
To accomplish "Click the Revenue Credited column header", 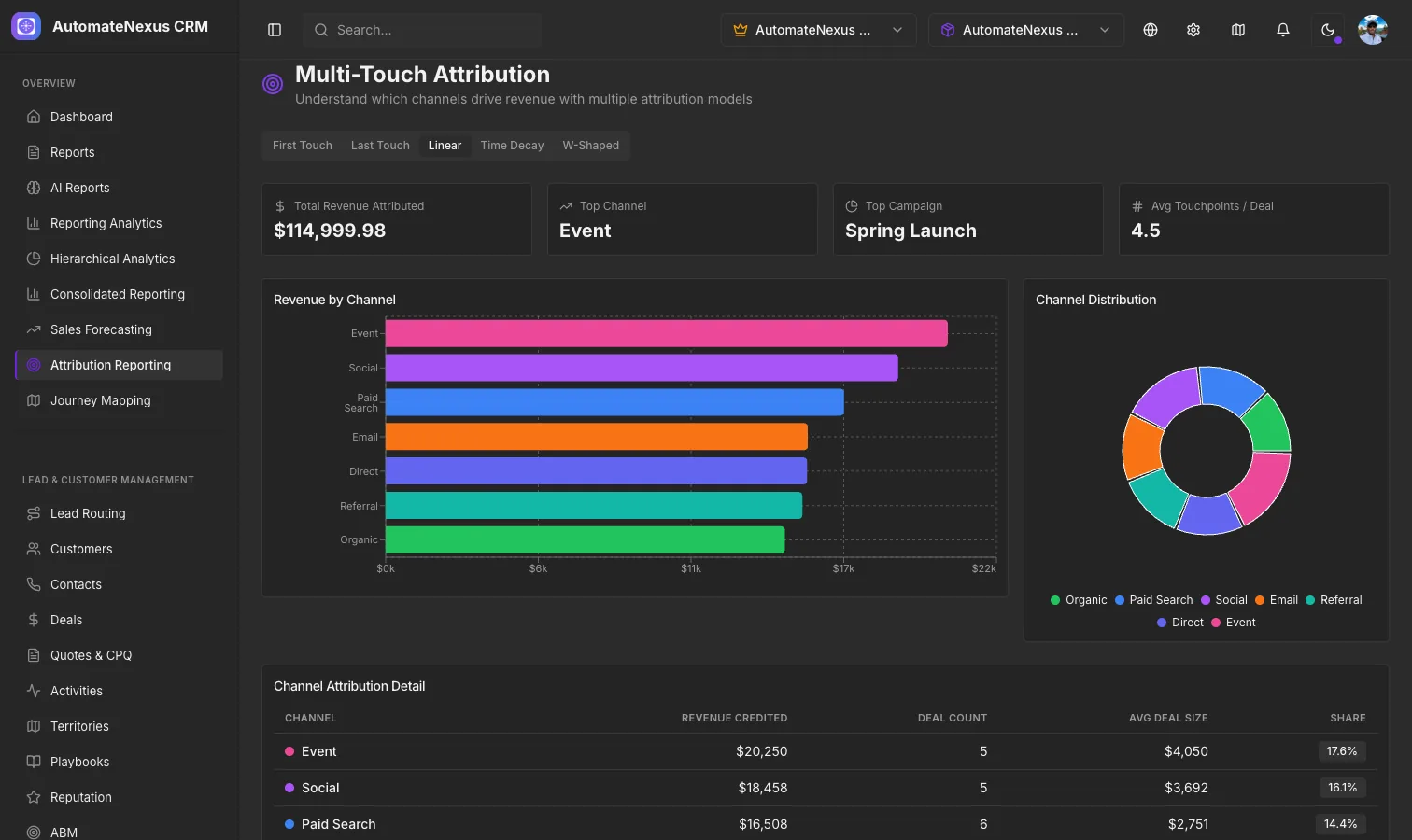I will pyautogui.click(x=734, y=718).
